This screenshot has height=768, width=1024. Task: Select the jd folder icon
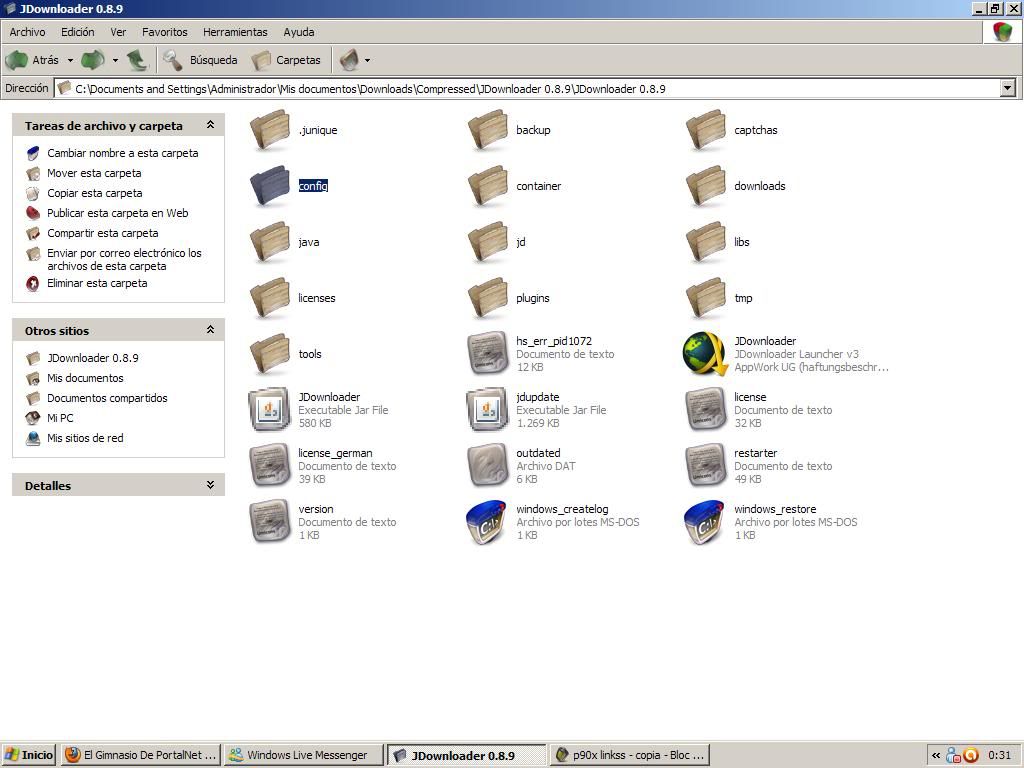click(x=488, y=242)
